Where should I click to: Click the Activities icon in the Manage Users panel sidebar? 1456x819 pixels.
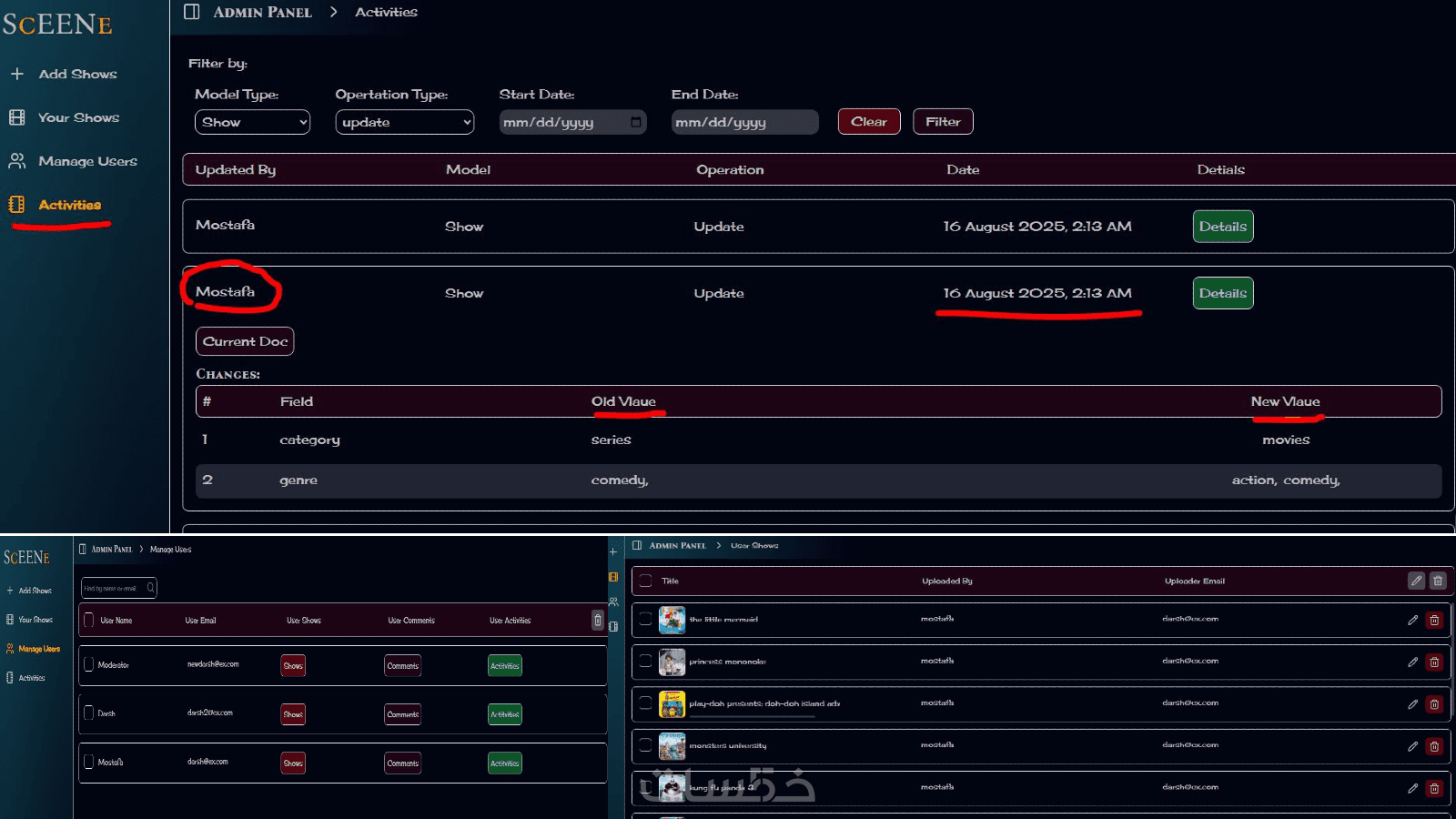[x=10, y=678]
